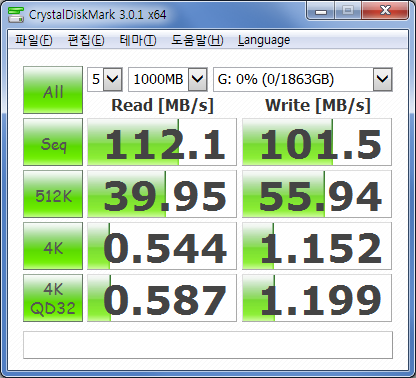Select the Seq read result 112.1

162,142
